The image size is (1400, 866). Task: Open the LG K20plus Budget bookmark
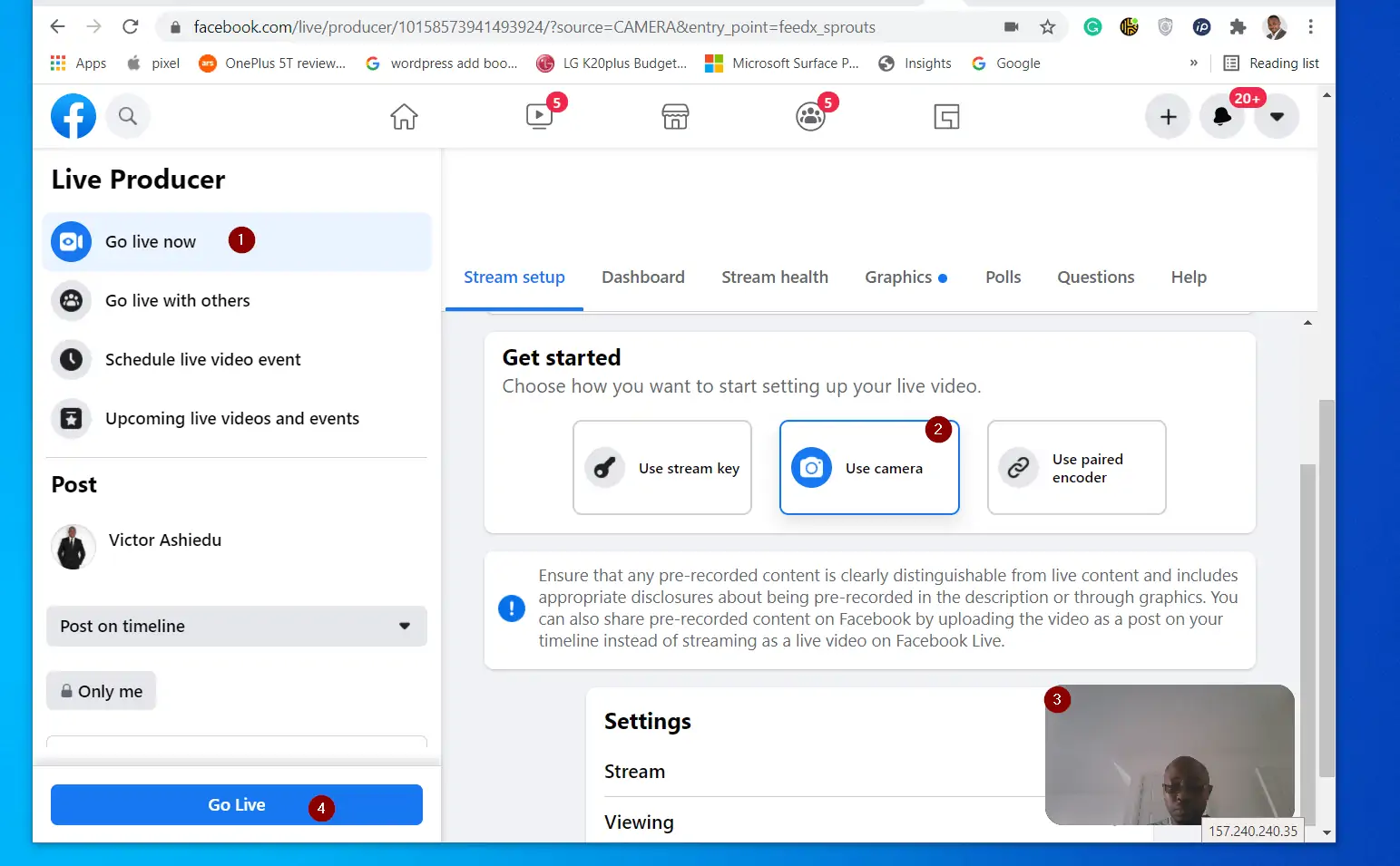612,63
